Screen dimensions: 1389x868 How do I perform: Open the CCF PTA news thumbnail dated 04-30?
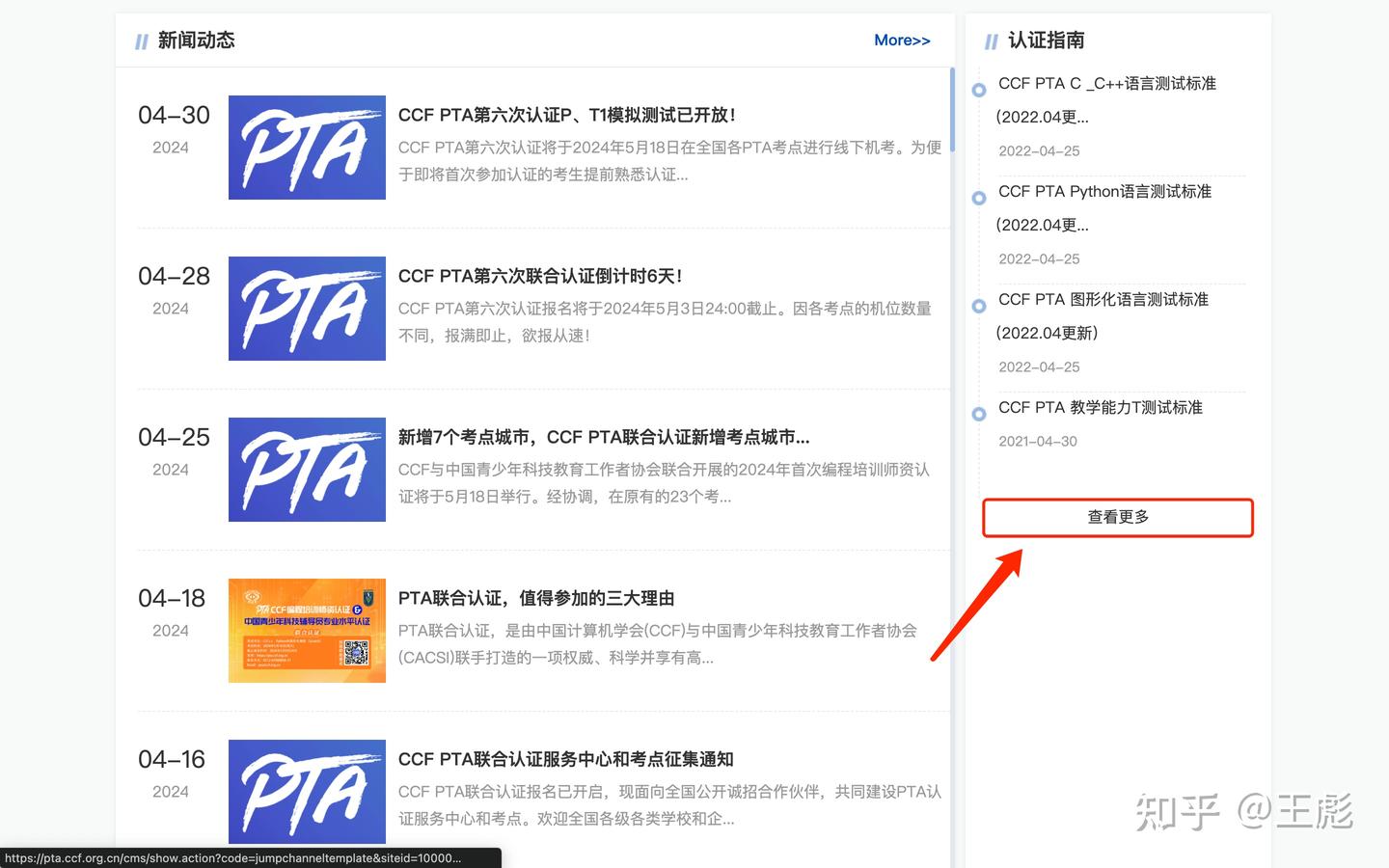point(306,147)
